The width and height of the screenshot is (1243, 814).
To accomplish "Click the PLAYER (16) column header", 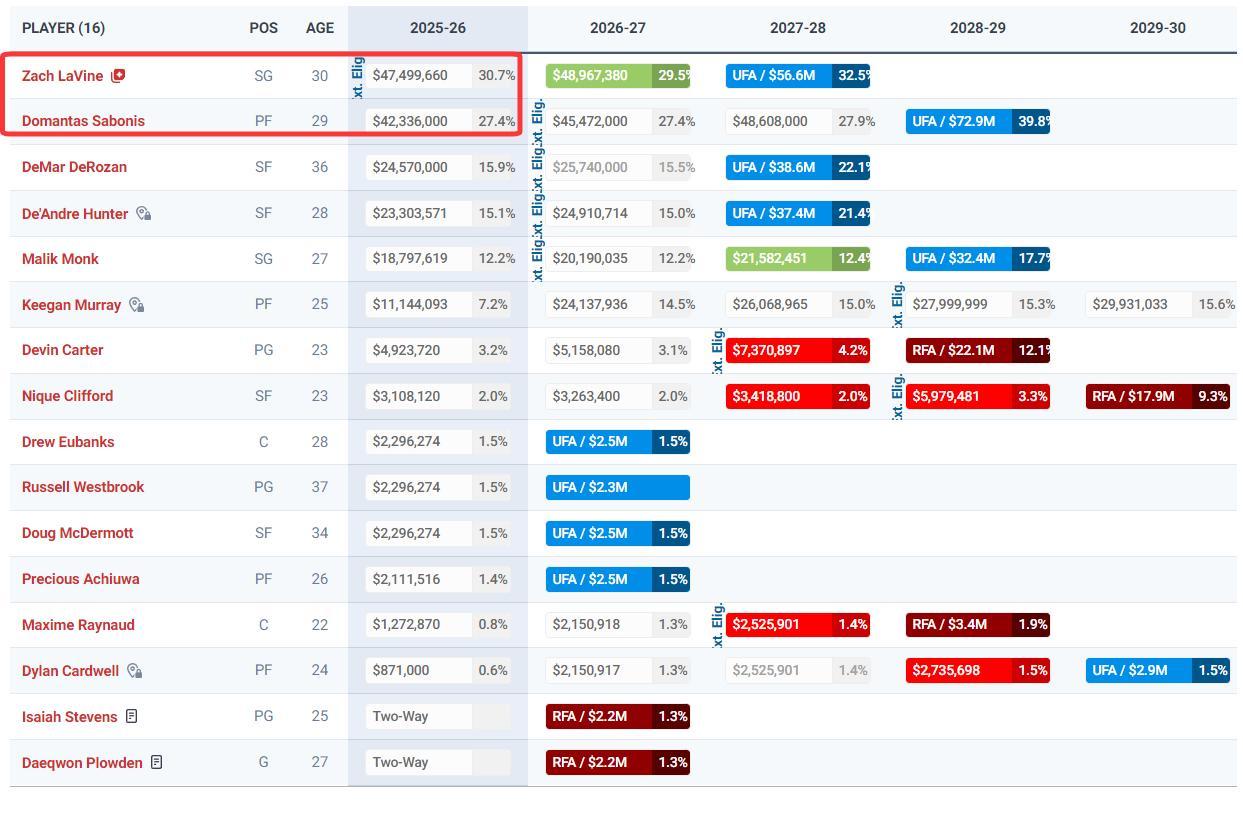I will [63, 28].
